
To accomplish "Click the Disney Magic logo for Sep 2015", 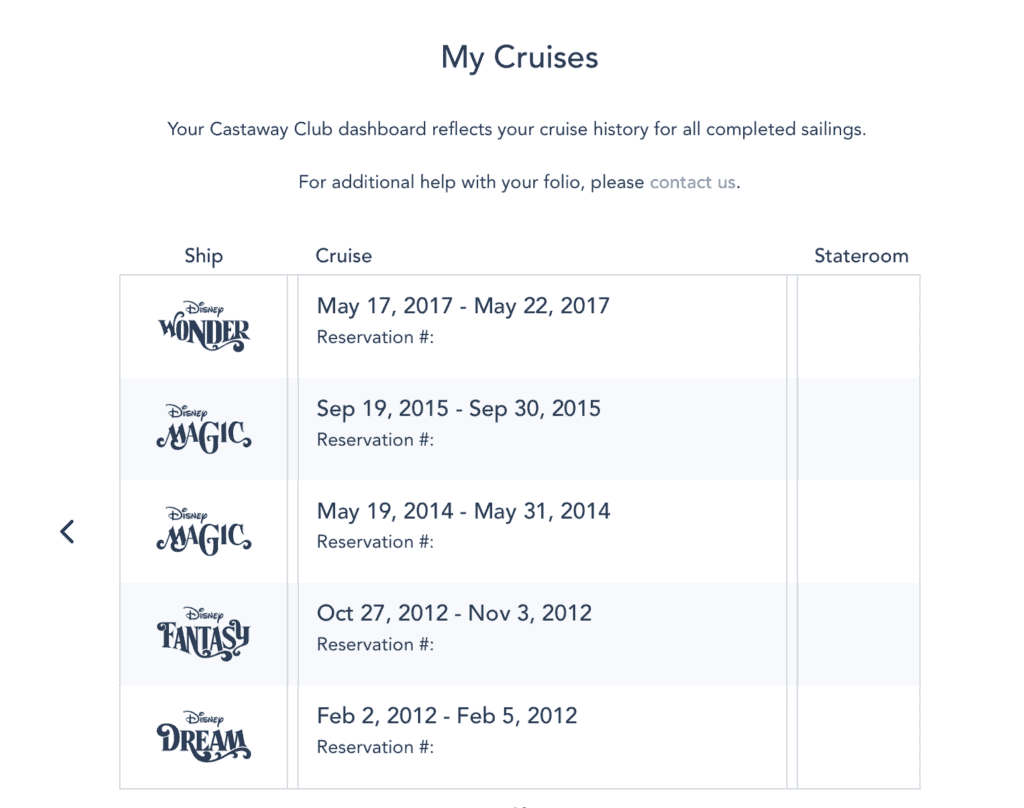I will point(204,428).
